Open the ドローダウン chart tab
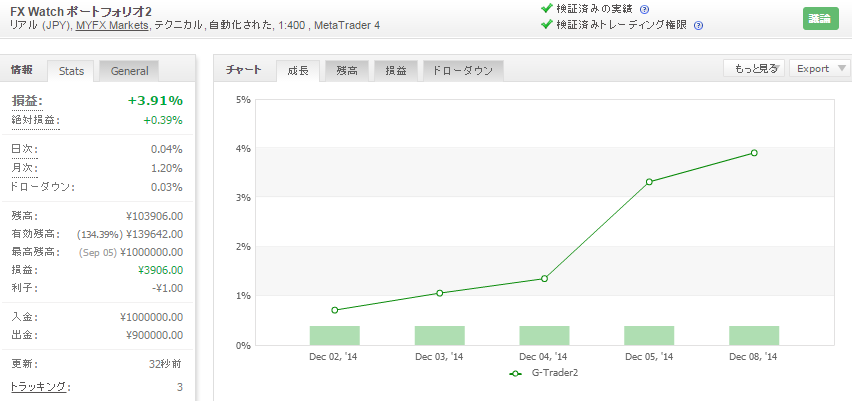 click(463, 71)
